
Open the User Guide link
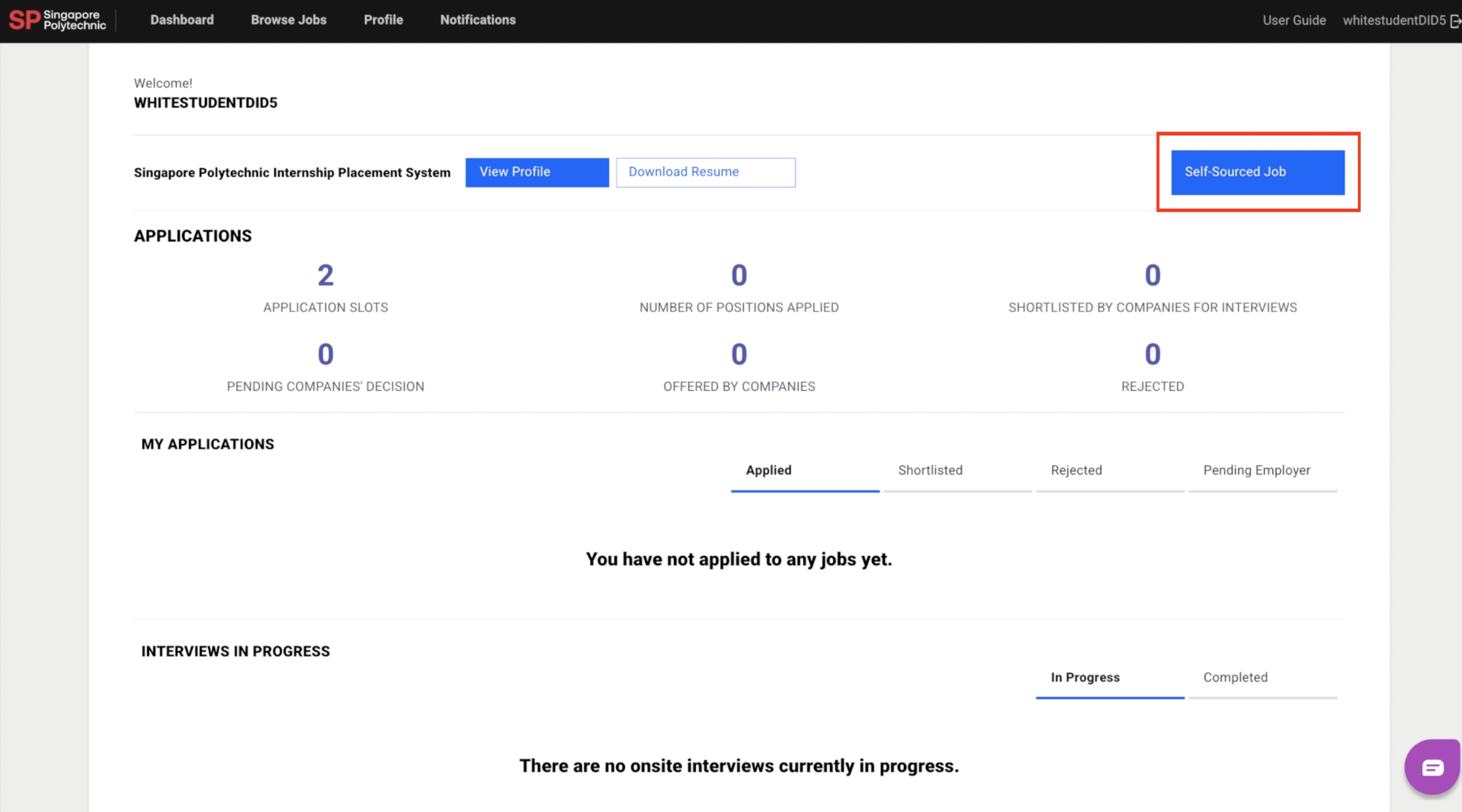point(1294,20)
